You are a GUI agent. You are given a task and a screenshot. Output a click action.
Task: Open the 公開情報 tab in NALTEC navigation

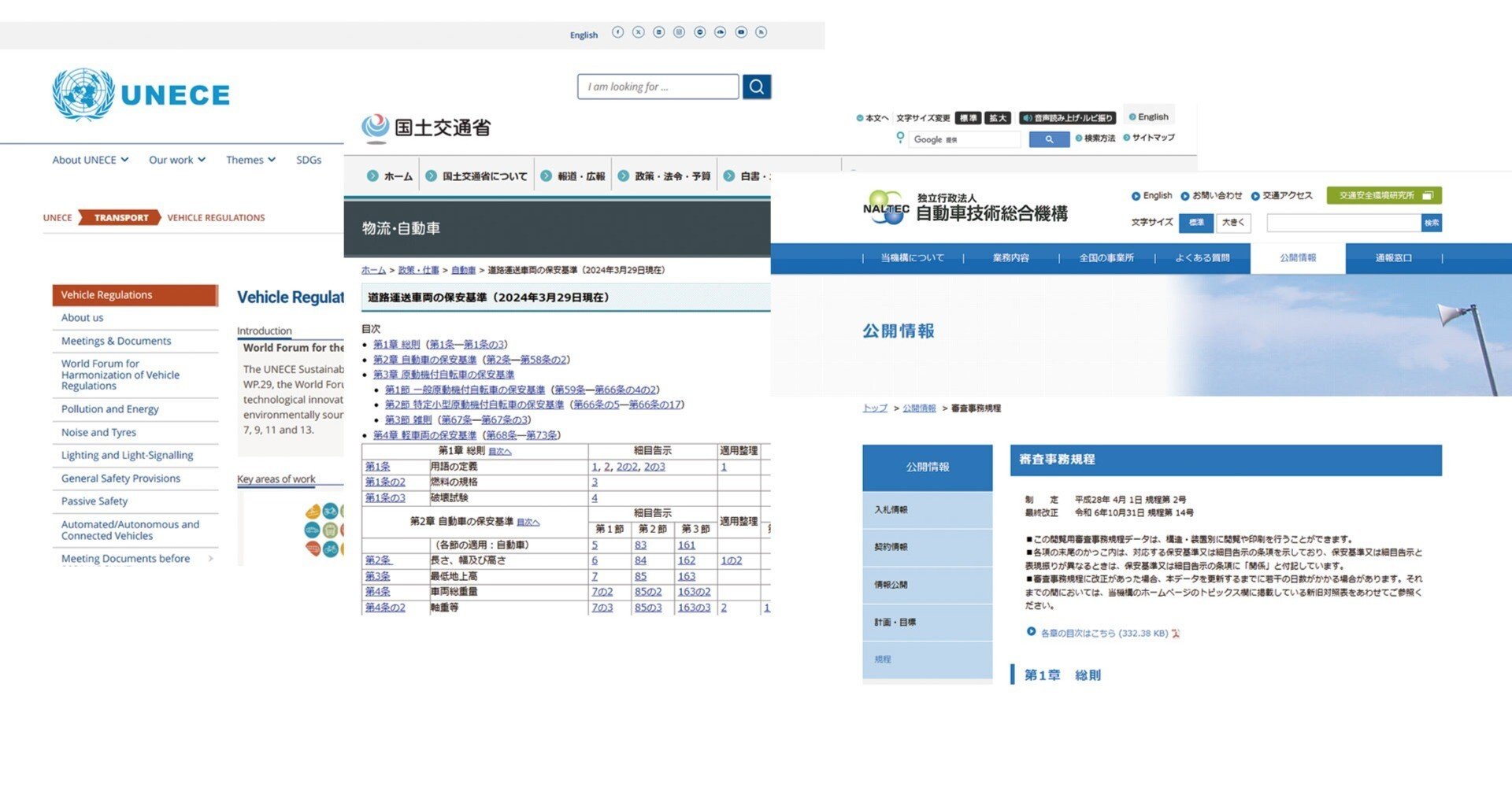click(1298, 258)
